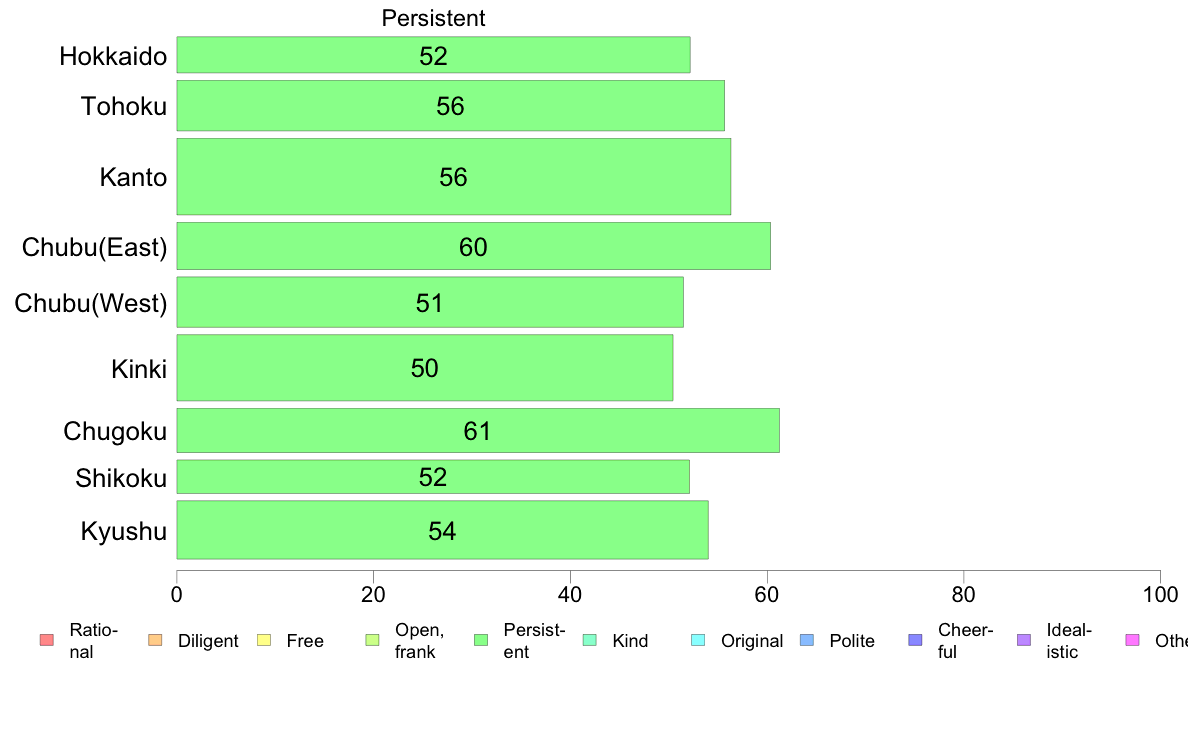Screen dimensions: 1188x736
Task: Click the Polite legend swatch
Action: point(807,640)
